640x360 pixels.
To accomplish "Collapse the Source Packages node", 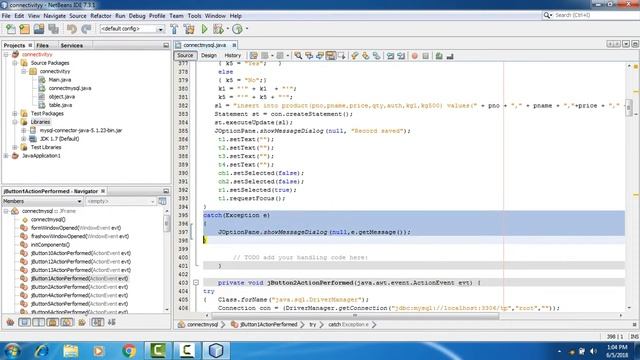I will 15,63.
